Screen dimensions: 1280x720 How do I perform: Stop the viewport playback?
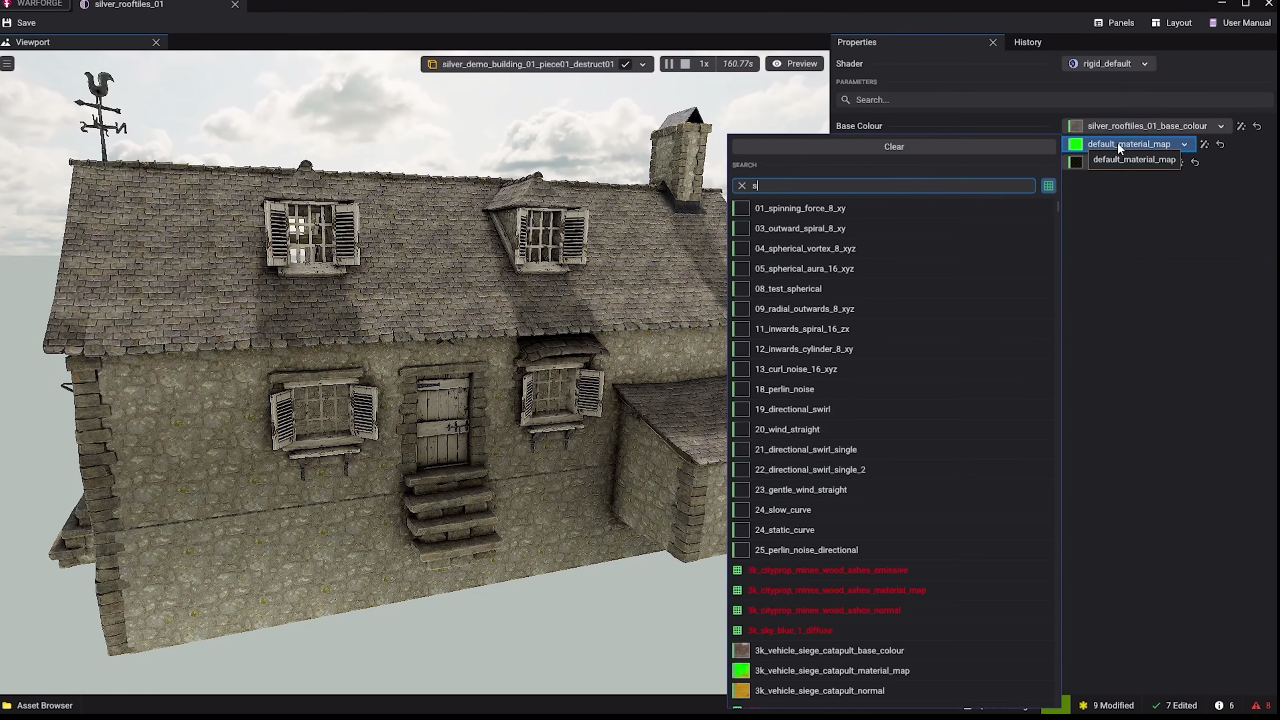point(685,64)
